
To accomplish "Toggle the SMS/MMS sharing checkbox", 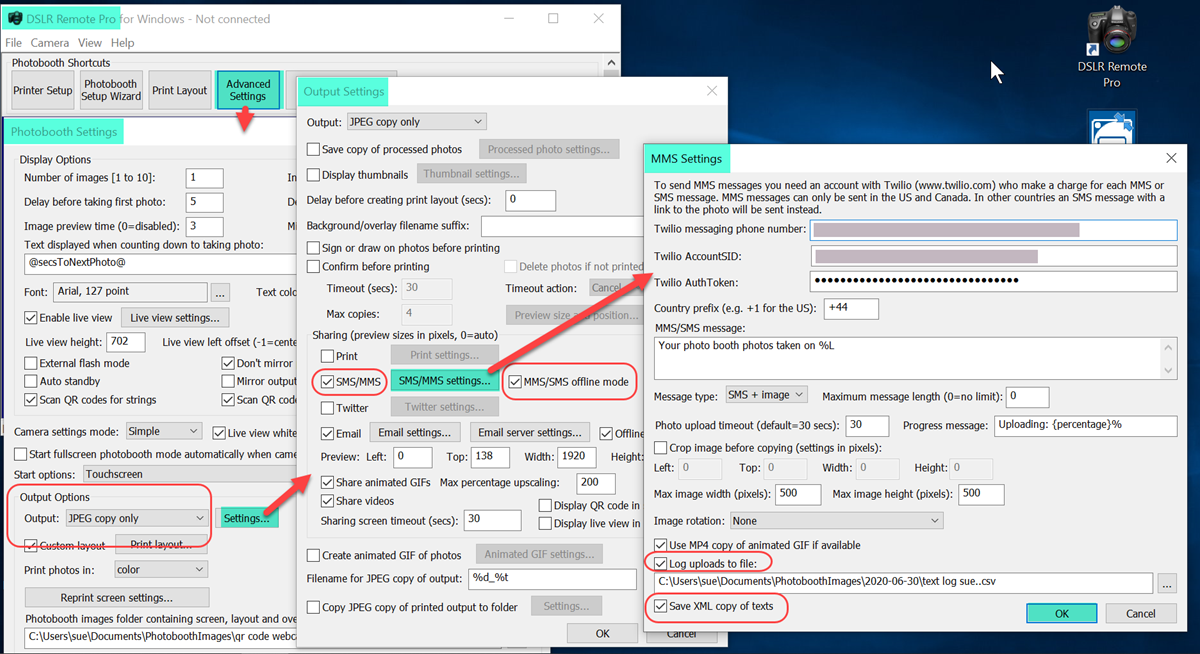I will (328, 381).
